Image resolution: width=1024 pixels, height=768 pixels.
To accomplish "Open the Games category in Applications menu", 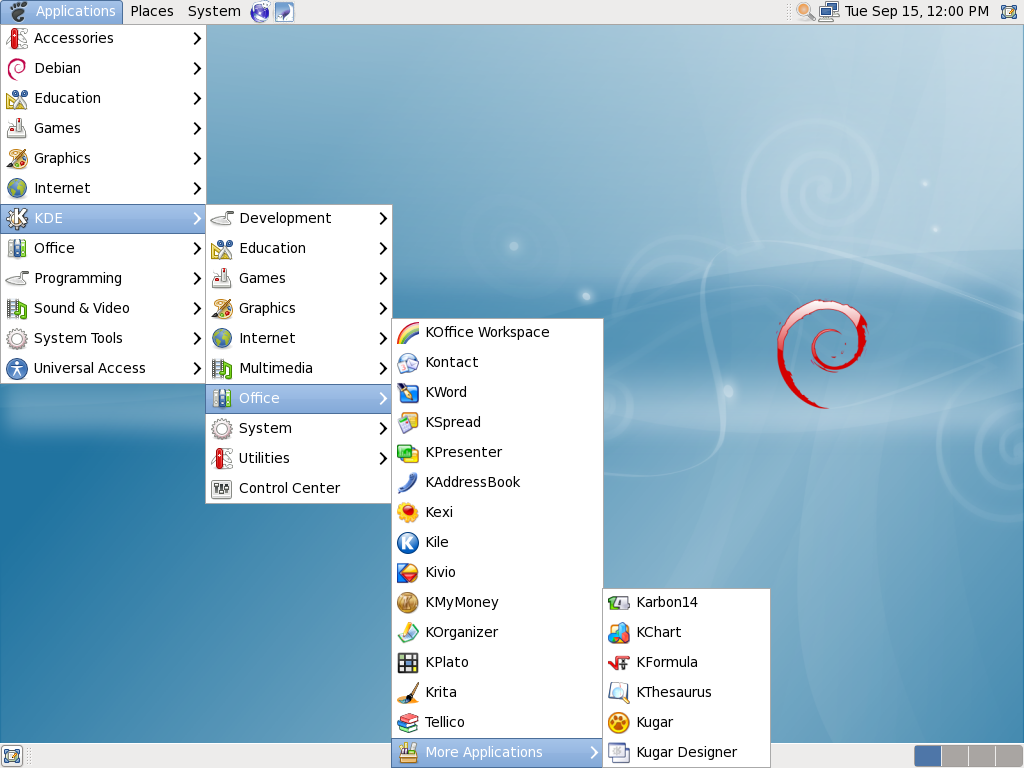I will (x=103, y=129).
